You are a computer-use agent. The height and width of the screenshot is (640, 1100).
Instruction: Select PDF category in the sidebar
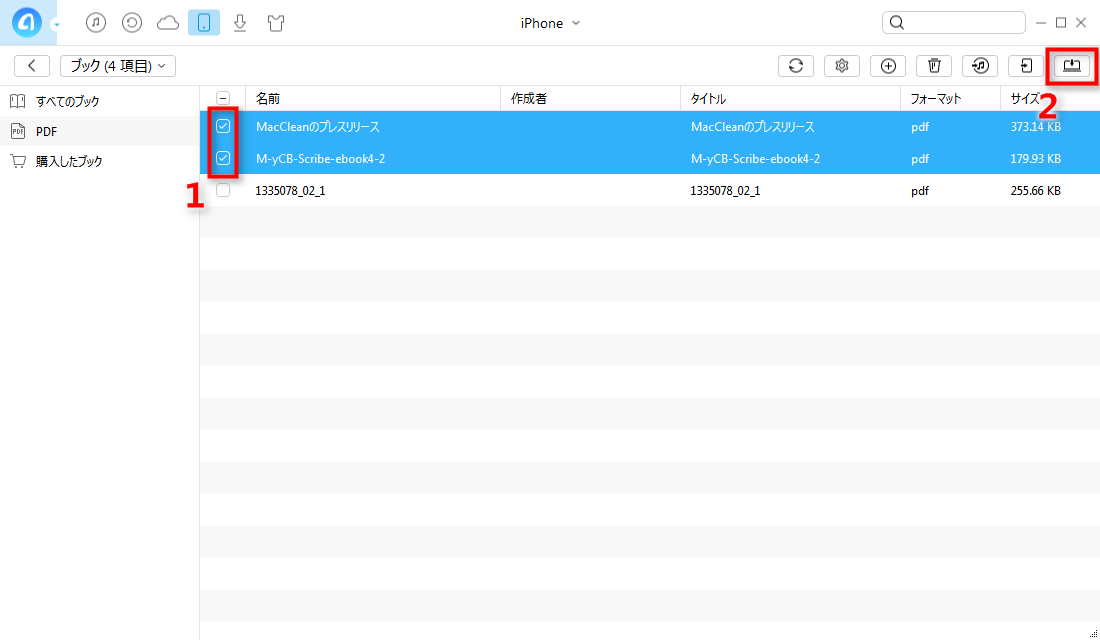pos(100,131)
